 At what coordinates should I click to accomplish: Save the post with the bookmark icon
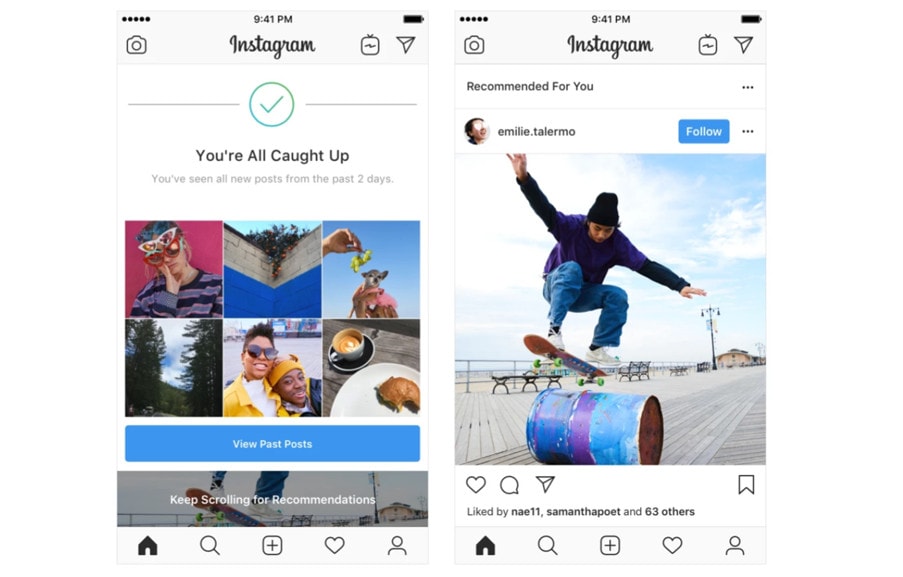746,485
